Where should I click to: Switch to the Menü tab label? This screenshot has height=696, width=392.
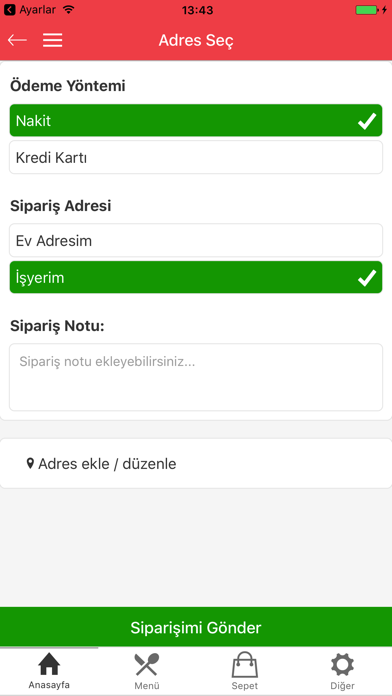147,686
